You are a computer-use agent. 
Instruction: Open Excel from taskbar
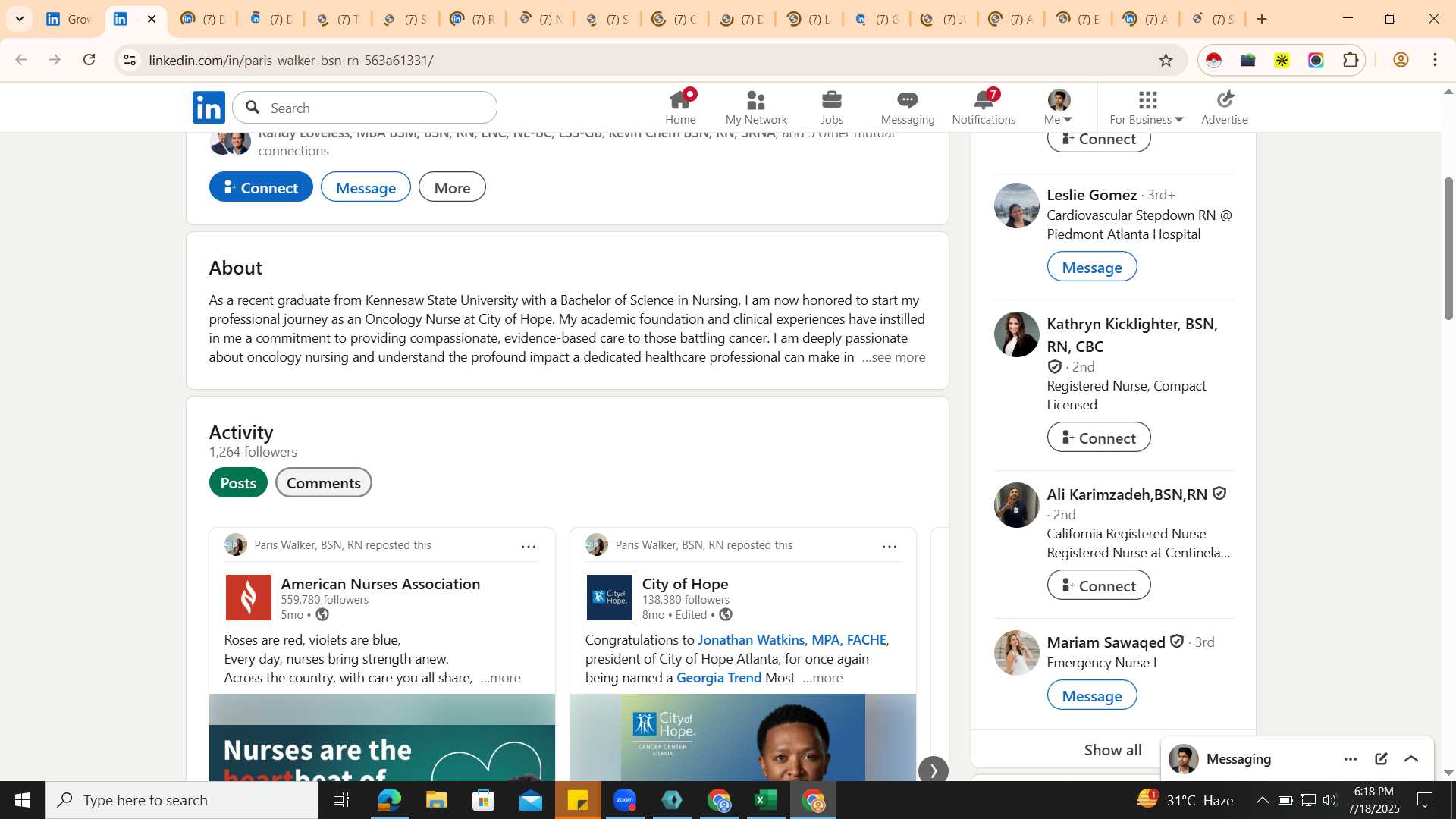coord(766,800)
